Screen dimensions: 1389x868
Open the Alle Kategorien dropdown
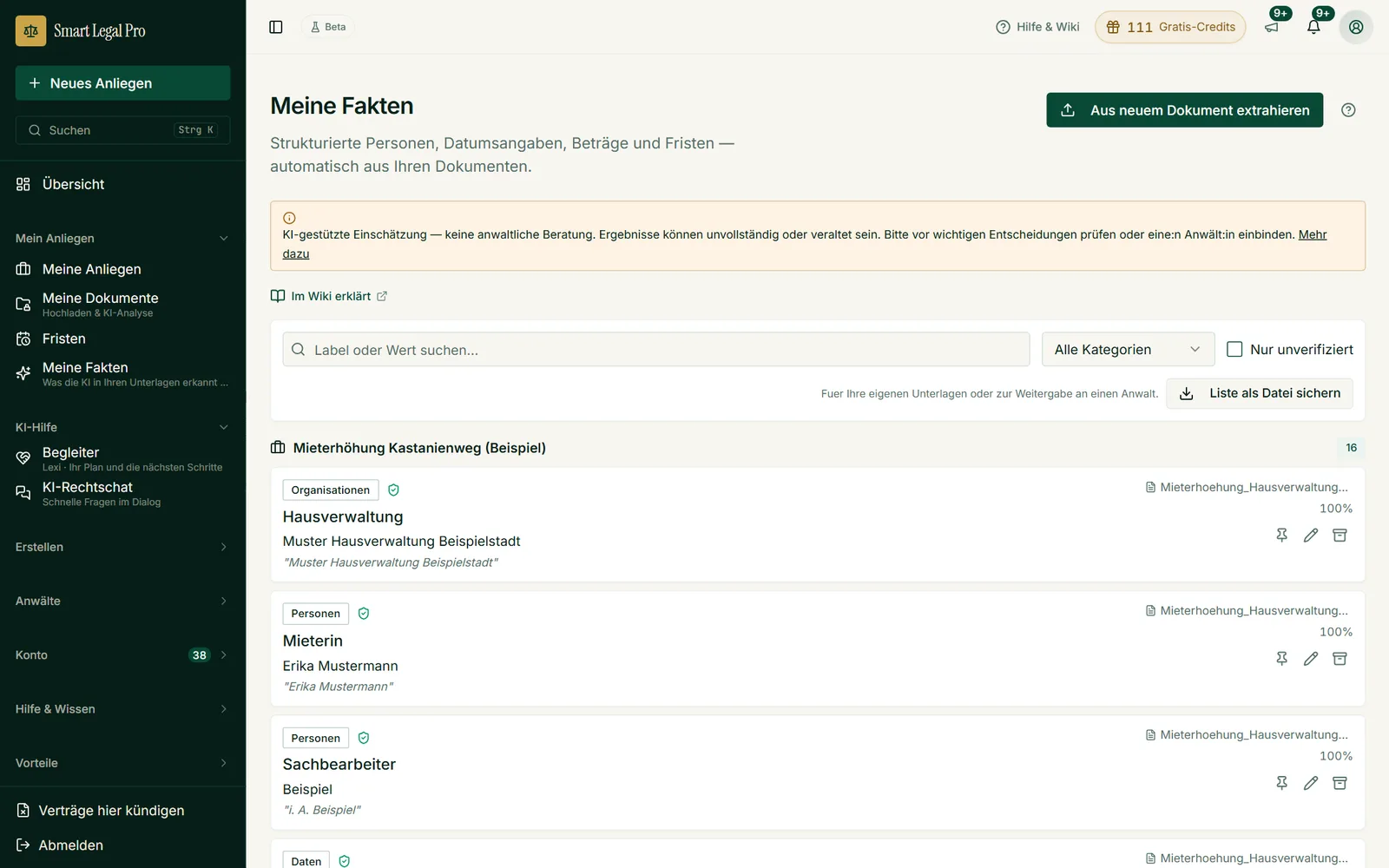(1127, 349)
